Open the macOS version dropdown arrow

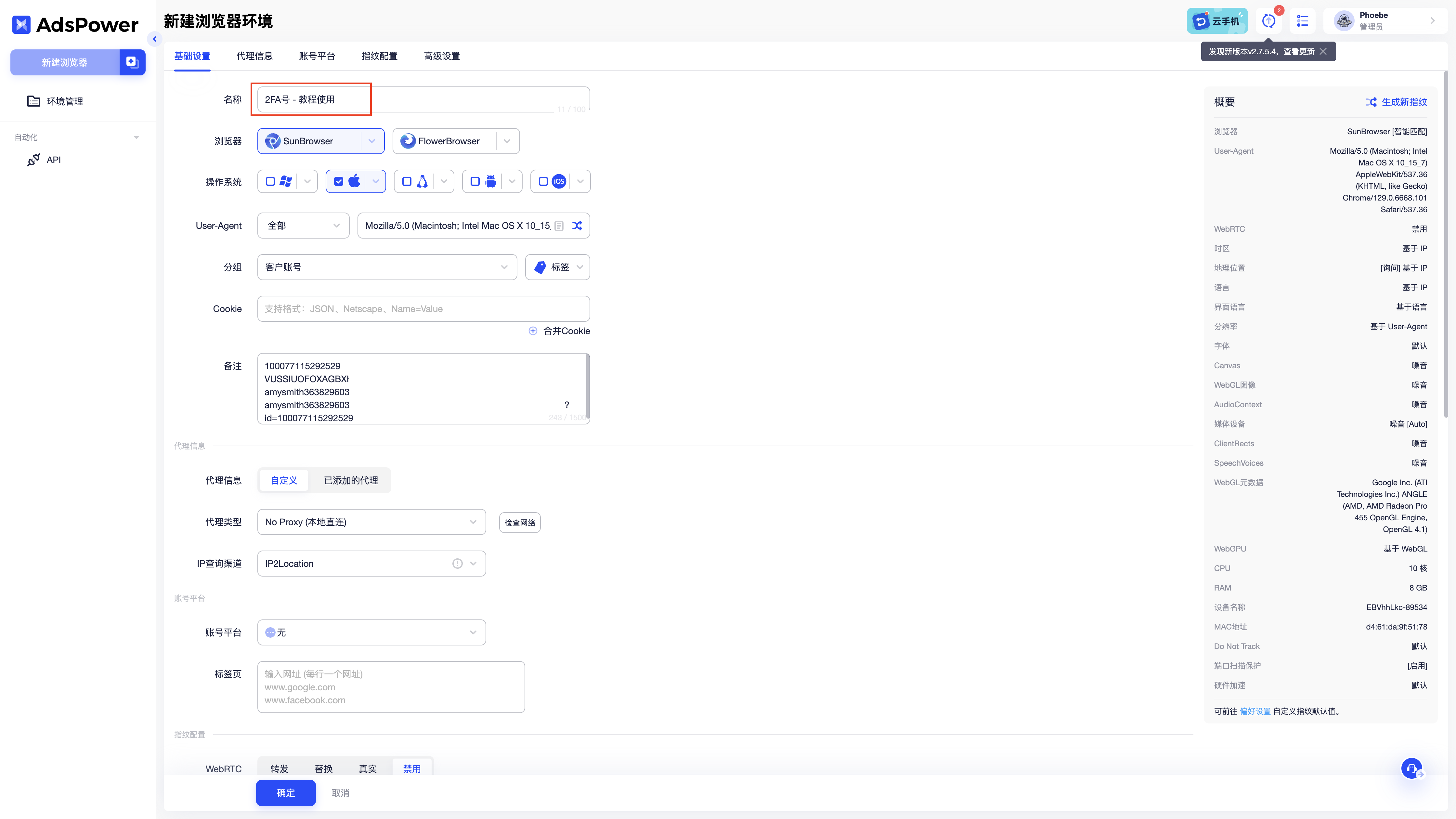[375, 181]
